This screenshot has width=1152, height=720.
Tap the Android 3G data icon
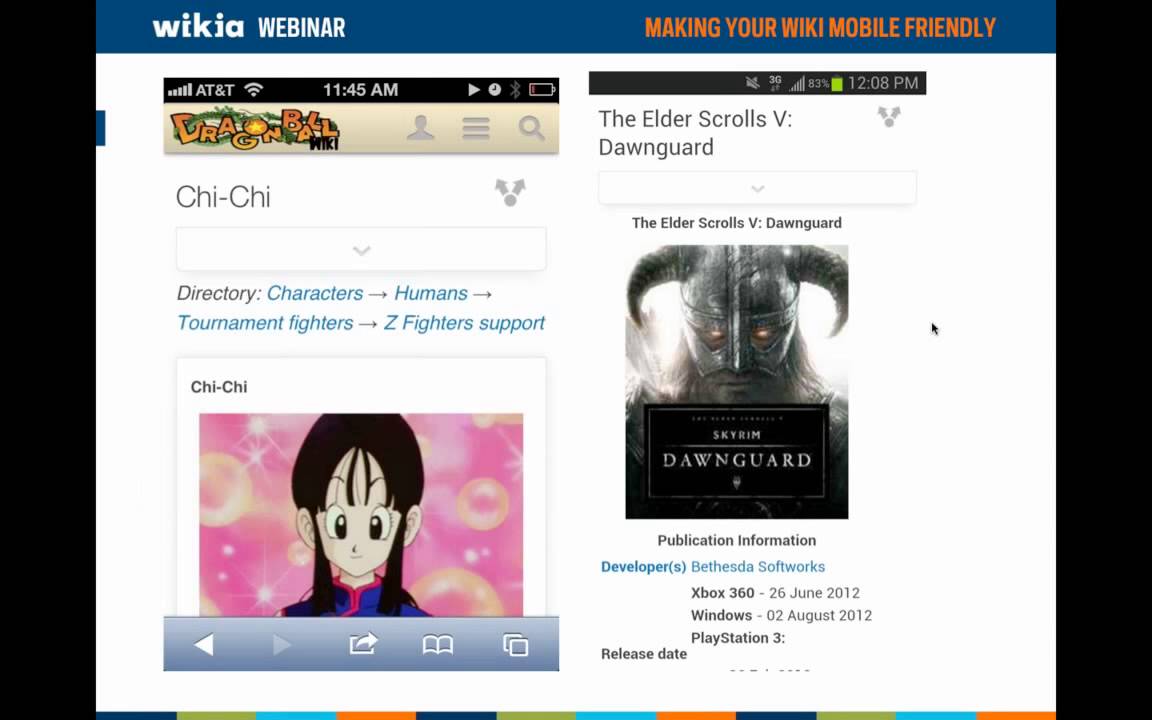click(x=775, y=83)
